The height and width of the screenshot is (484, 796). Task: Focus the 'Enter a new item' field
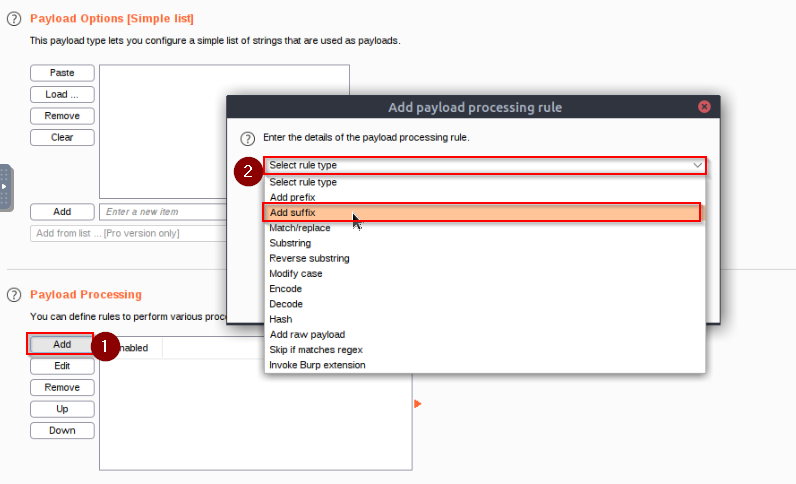163,212
